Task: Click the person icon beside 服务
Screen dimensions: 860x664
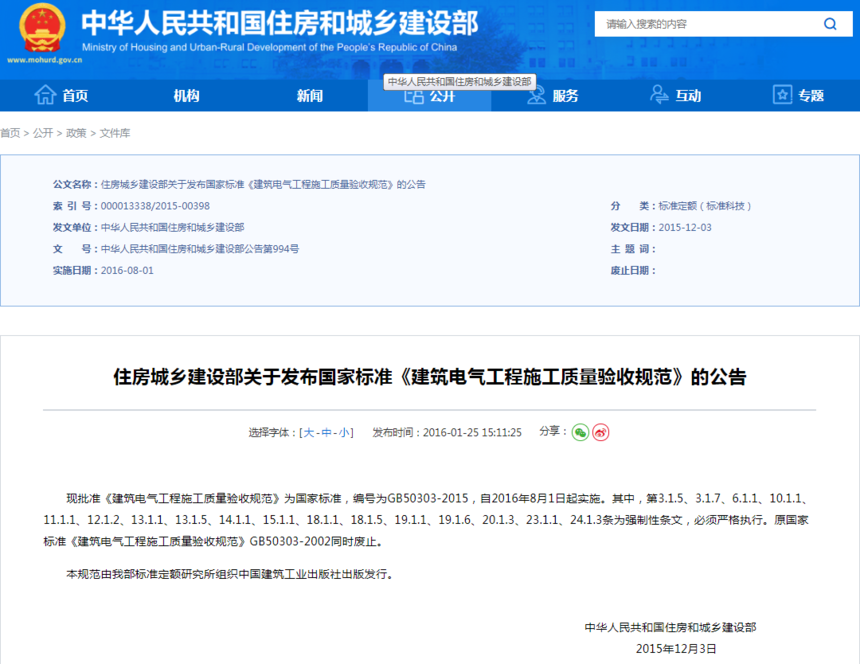Action: tap(536, 96)
